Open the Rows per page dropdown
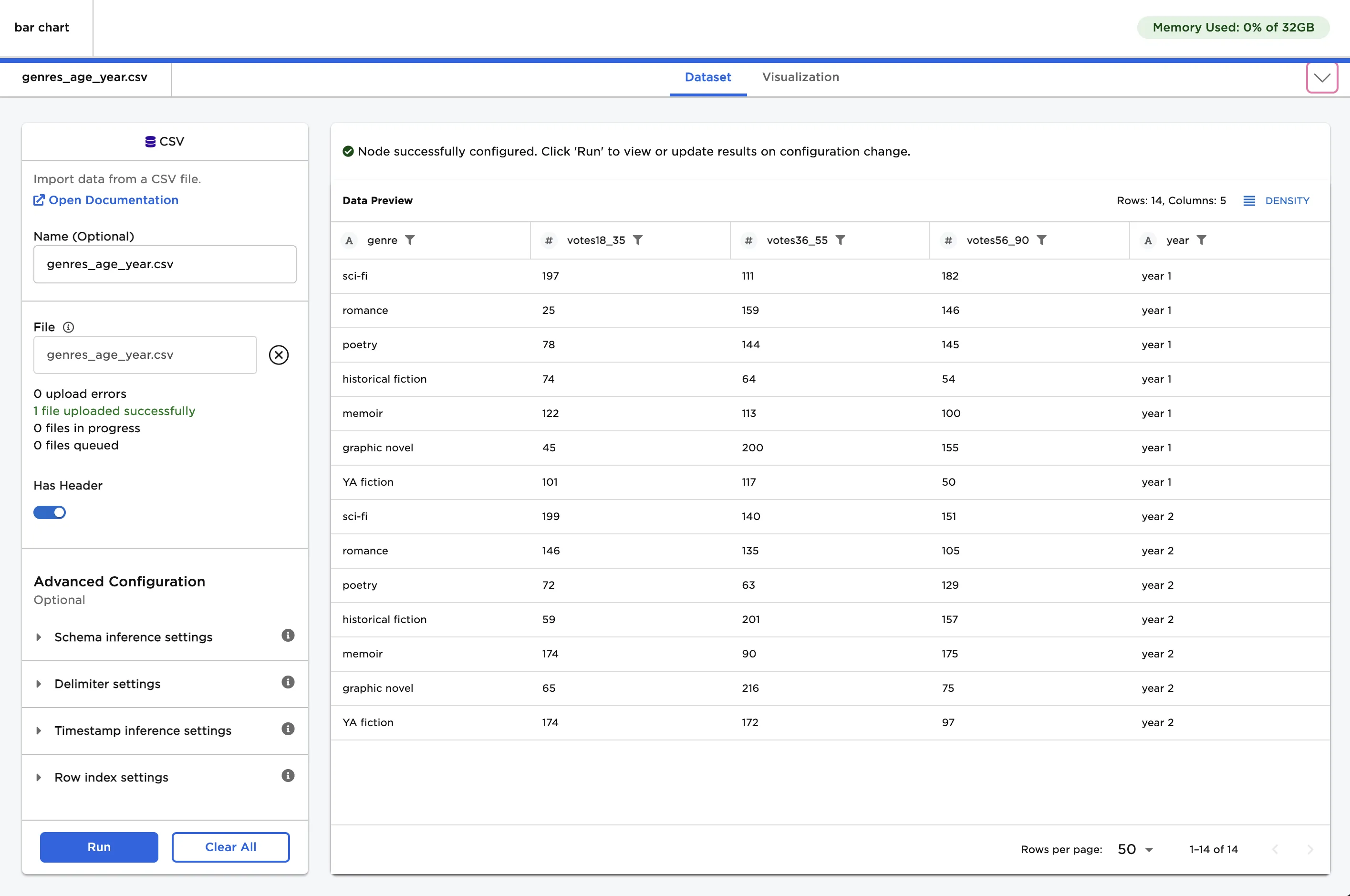This screenshot has width=1350, height=896. pyautogui.click(x=1134, y=849)
